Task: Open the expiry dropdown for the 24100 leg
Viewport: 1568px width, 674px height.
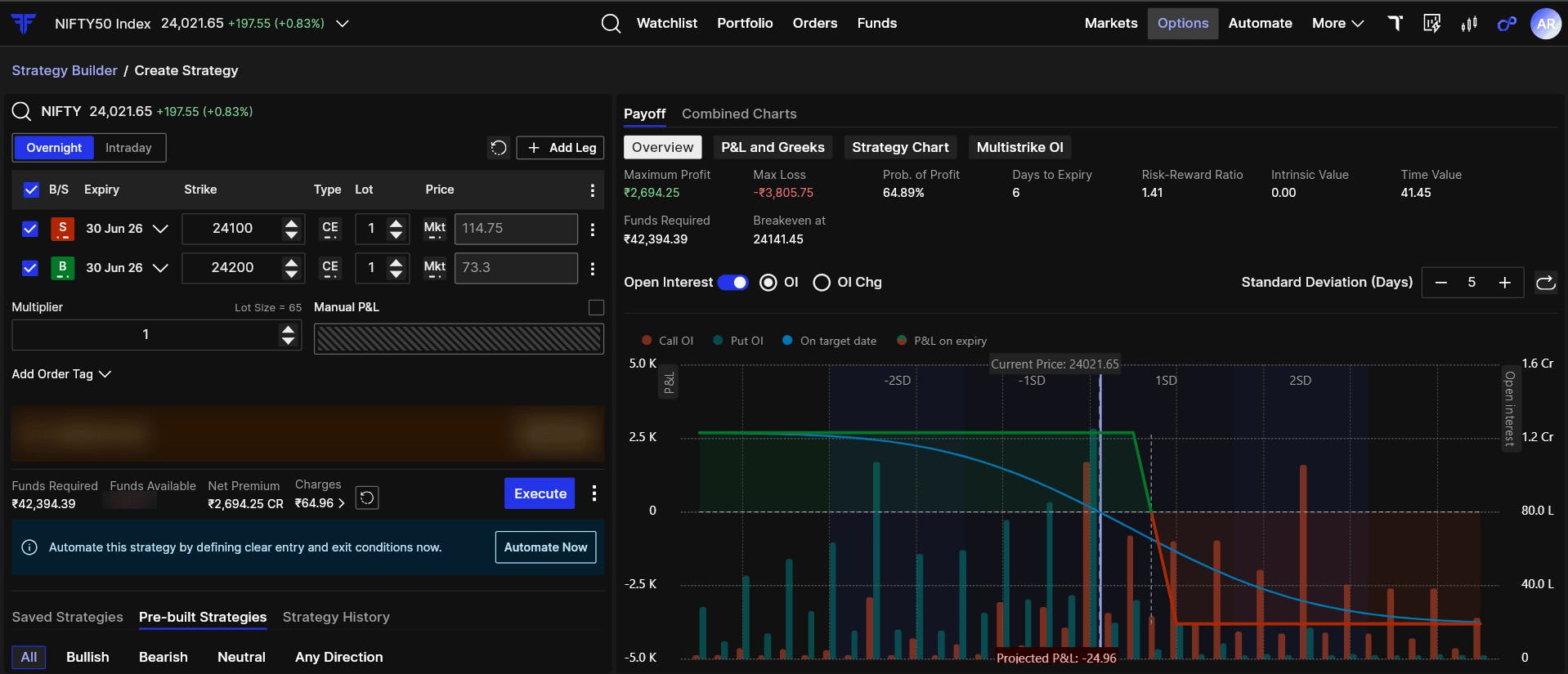Action: [x=160, y=229]
